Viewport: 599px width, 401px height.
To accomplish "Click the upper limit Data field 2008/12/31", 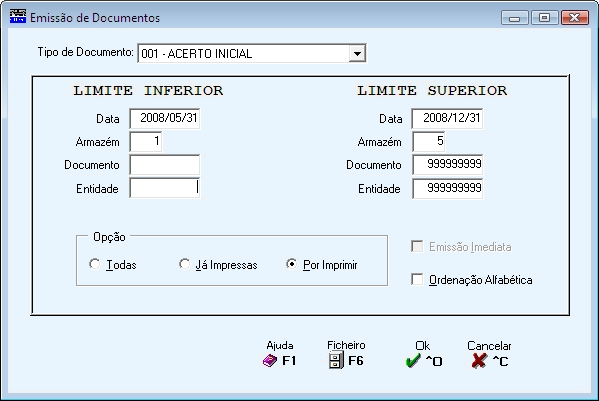I will point(447,118).
